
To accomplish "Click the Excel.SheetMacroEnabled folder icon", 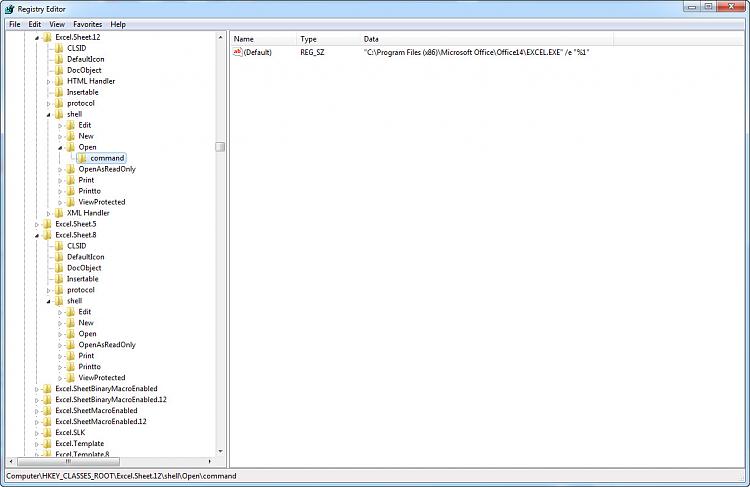I will 47,410.
